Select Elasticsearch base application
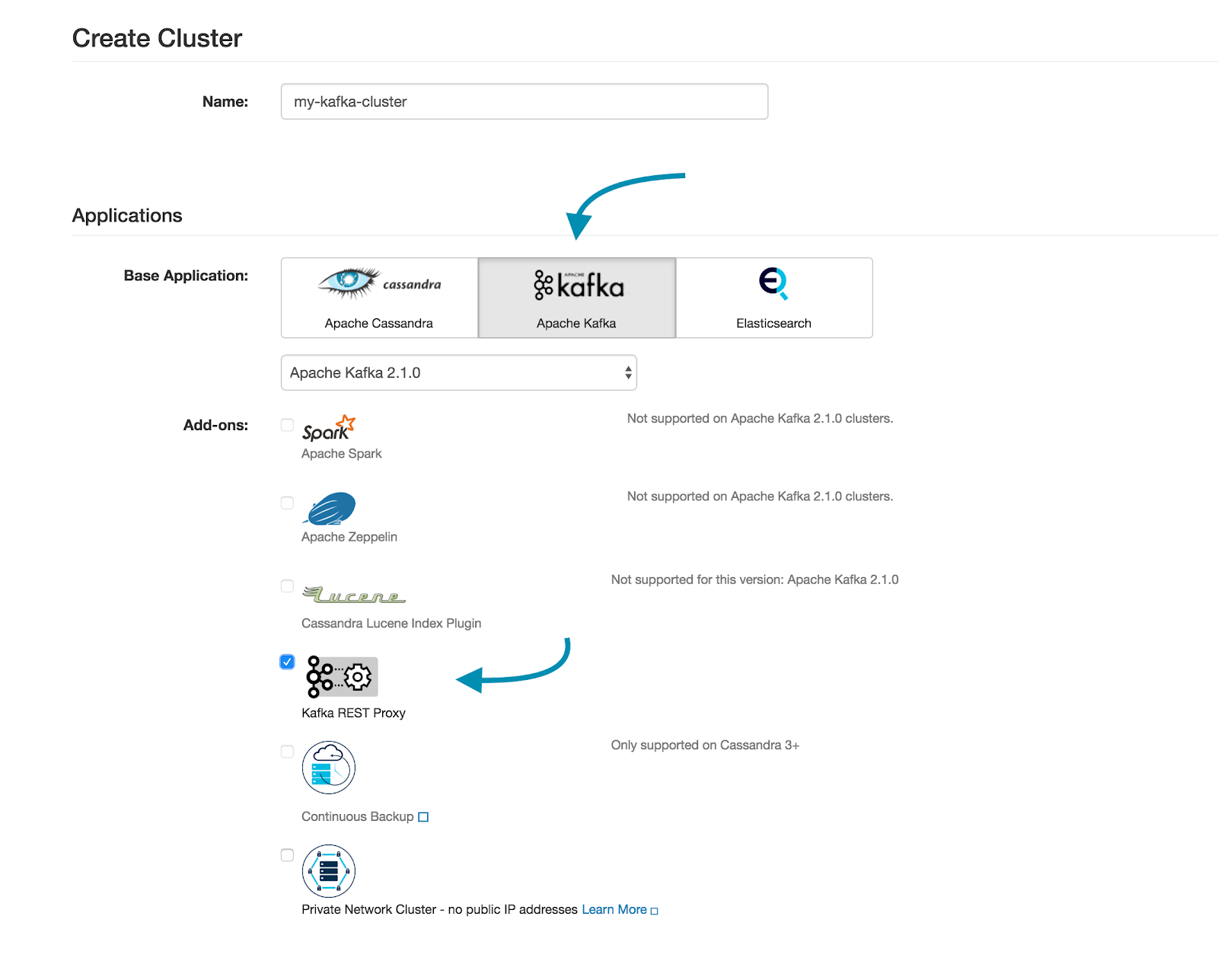1218x980 pixels. (774, 298)
